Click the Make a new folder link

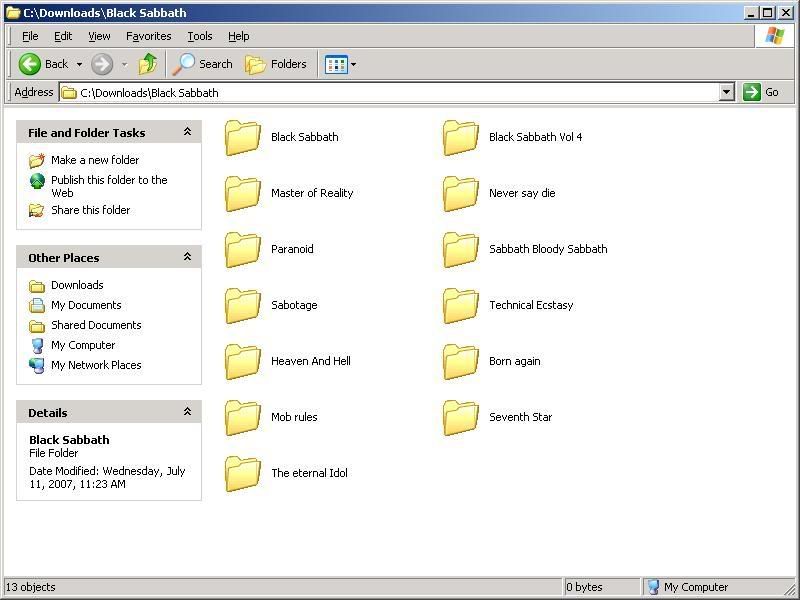[95, 160]
